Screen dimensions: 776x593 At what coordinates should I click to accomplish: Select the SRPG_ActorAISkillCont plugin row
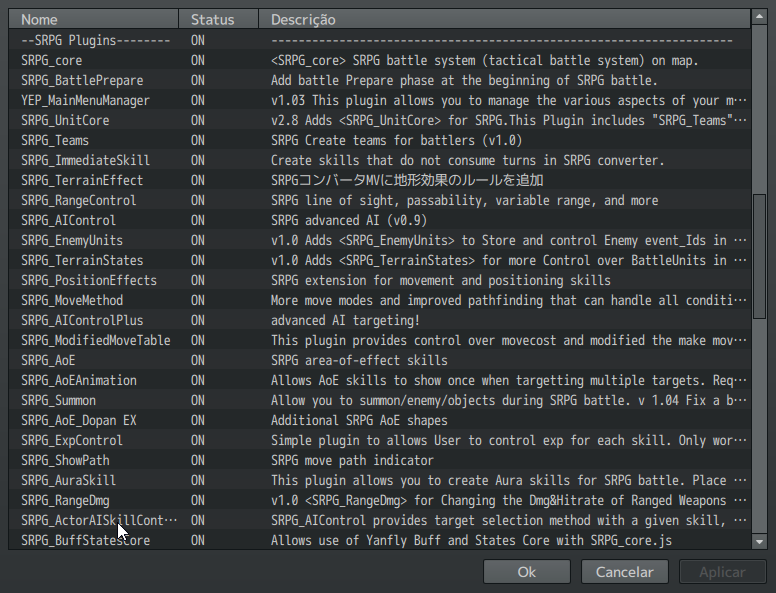pos(380,520)
